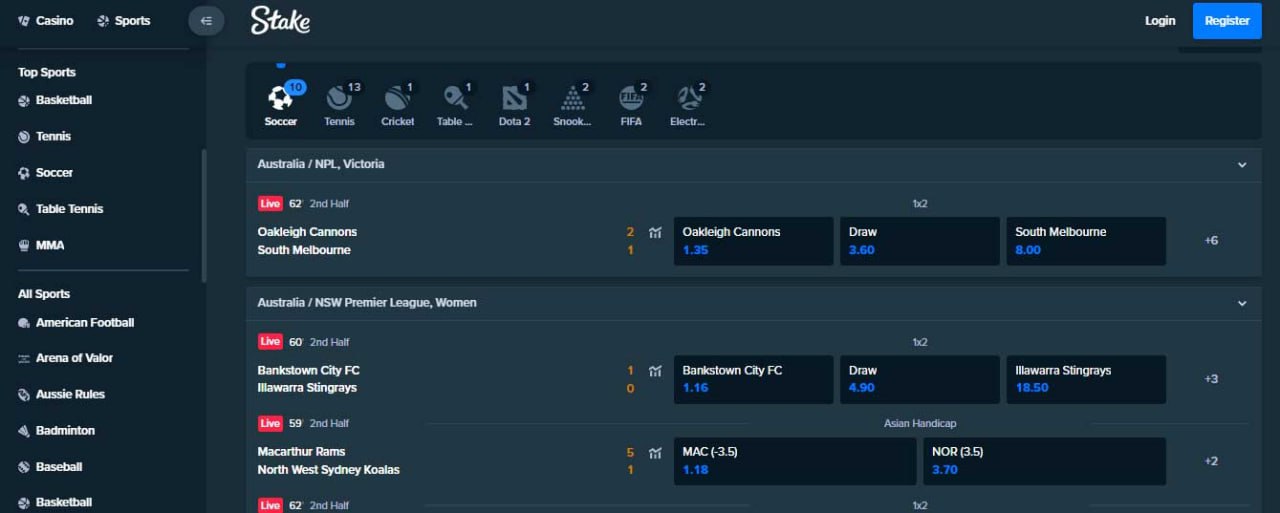This screenshot has width=1280, height=513.
Task: Open Aussie Rules in sidebar
Action: [x=61, y=394]
